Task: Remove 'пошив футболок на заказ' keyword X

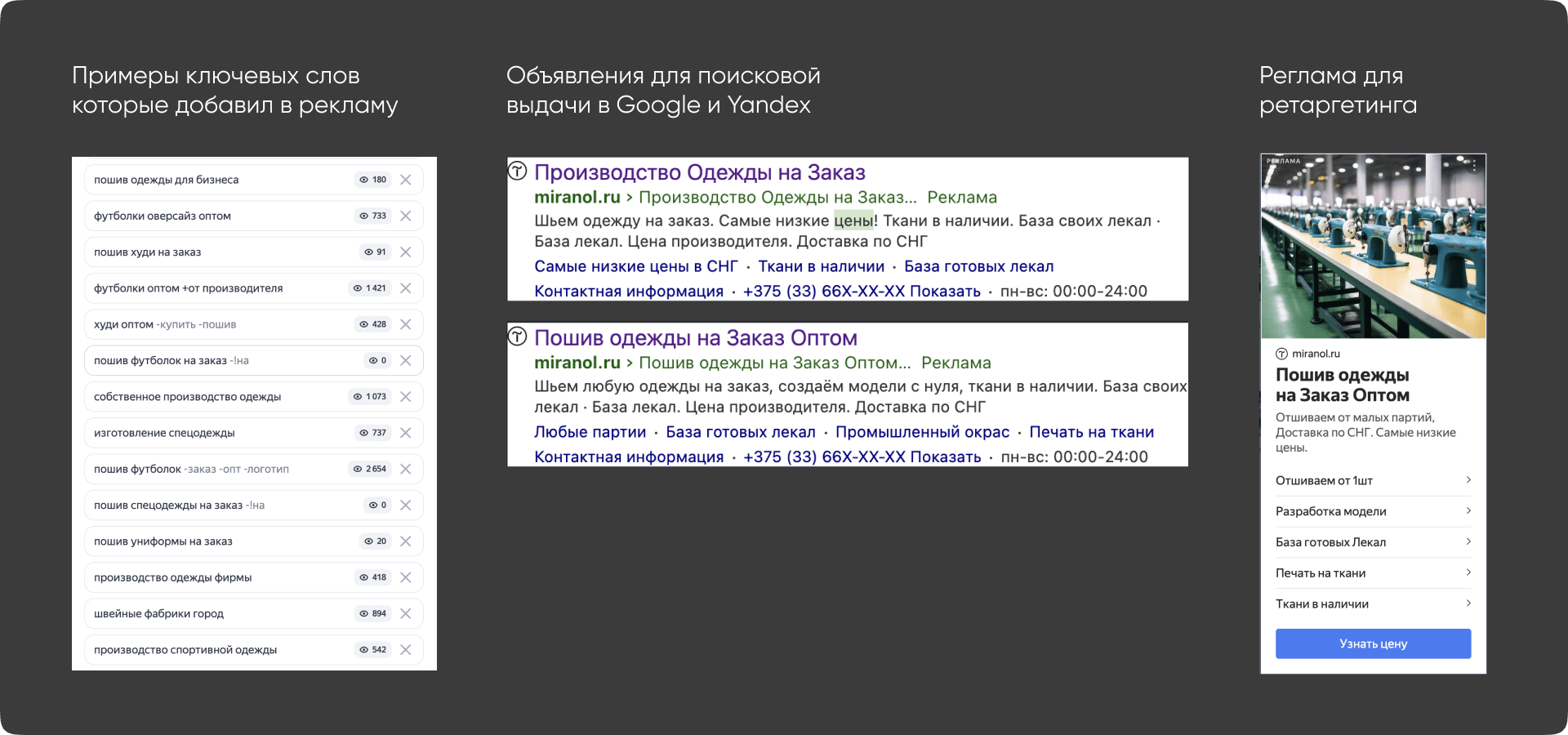Action: coord(406,360)
